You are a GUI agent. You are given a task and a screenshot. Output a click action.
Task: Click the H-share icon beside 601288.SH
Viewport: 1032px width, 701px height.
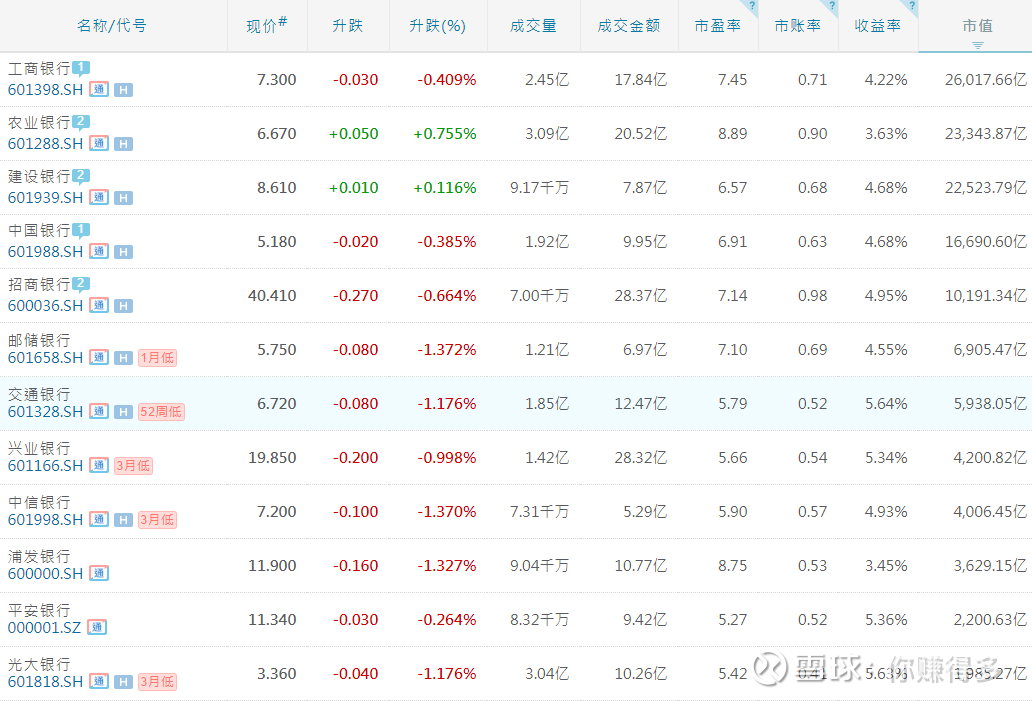(x=123, y=143)
